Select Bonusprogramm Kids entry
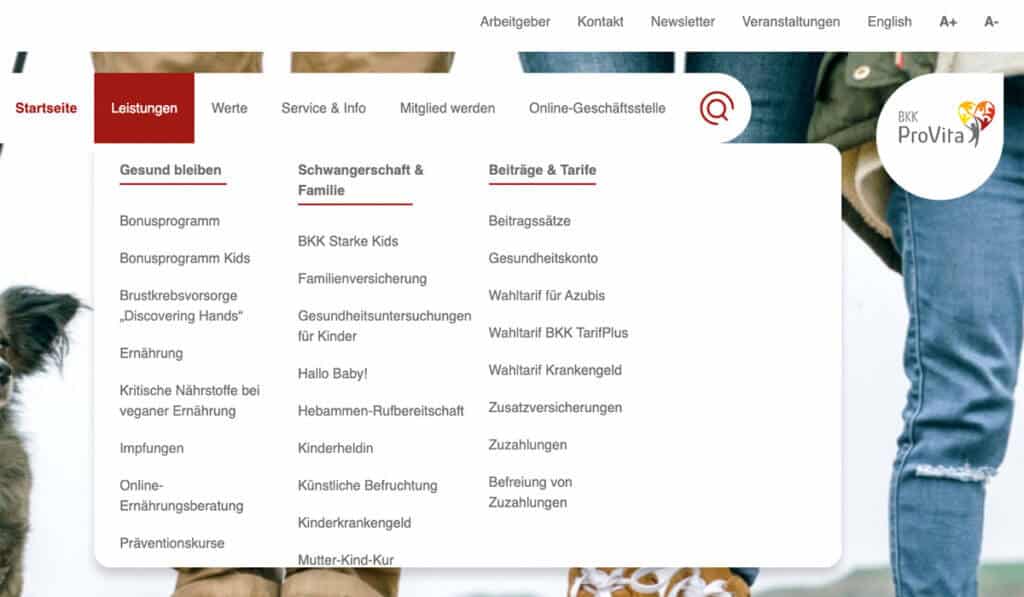Screen dimensions: 1024x597 tap(185, 258)
